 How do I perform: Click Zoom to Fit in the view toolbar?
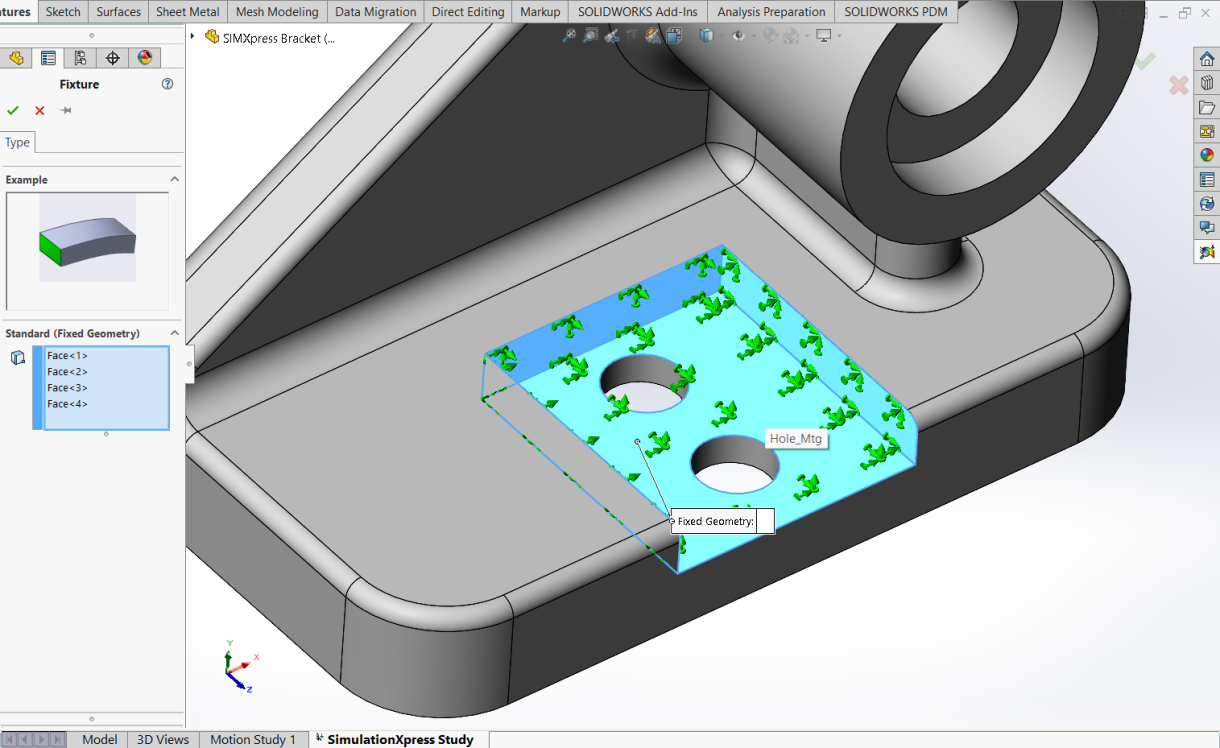tap(569, 36)
